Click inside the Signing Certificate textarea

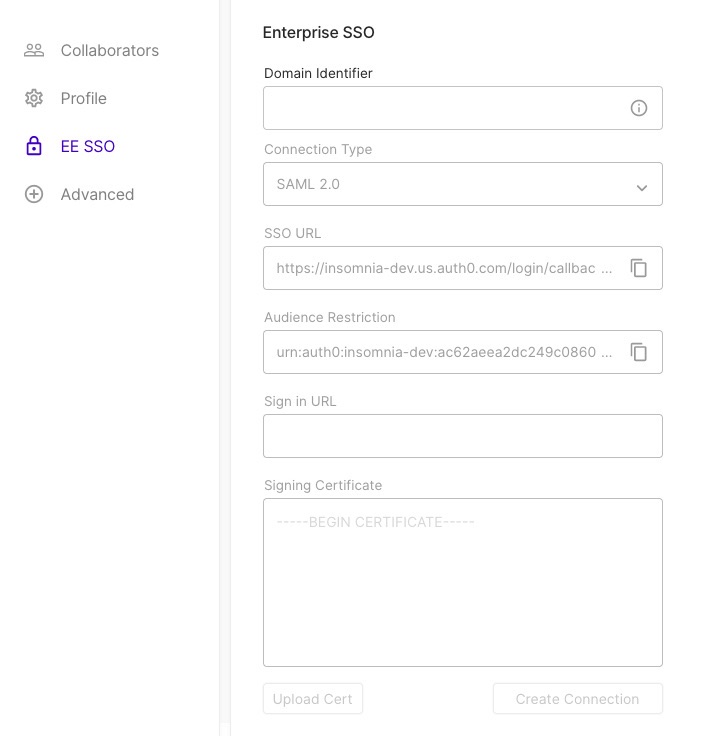coord(462,583)
